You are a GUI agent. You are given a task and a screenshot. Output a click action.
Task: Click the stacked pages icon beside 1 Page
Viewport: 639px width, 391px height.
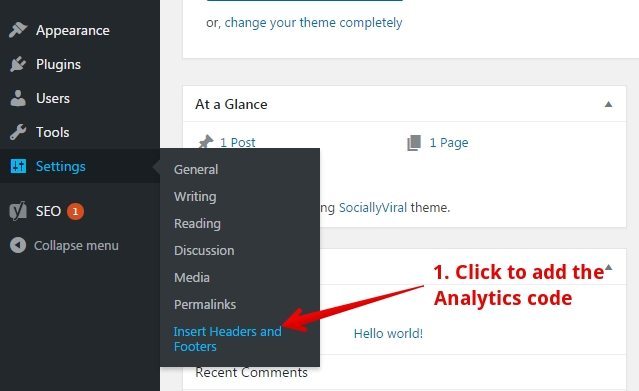[x=414, y=143]
